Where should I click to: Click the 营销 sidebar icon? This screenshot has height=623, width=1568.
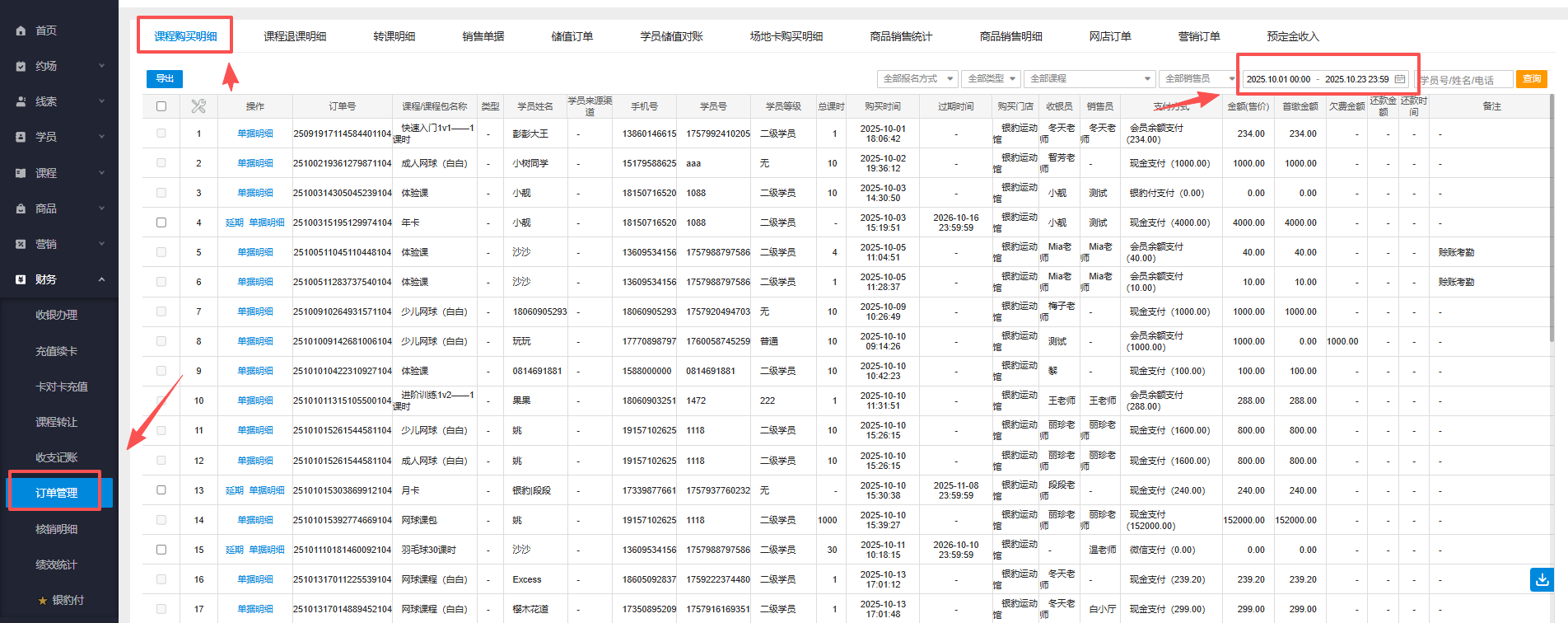(21, 244)
